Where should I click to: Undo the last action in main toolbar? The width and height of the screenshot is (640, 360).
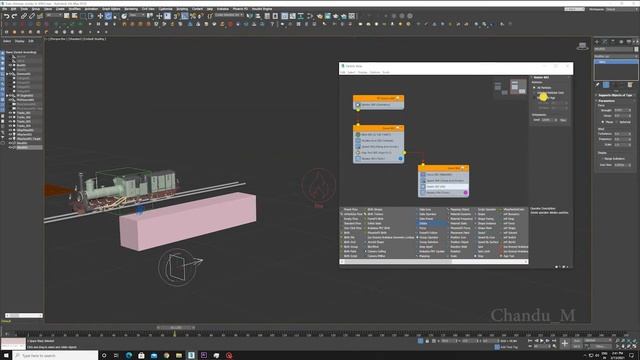(7, 16)
